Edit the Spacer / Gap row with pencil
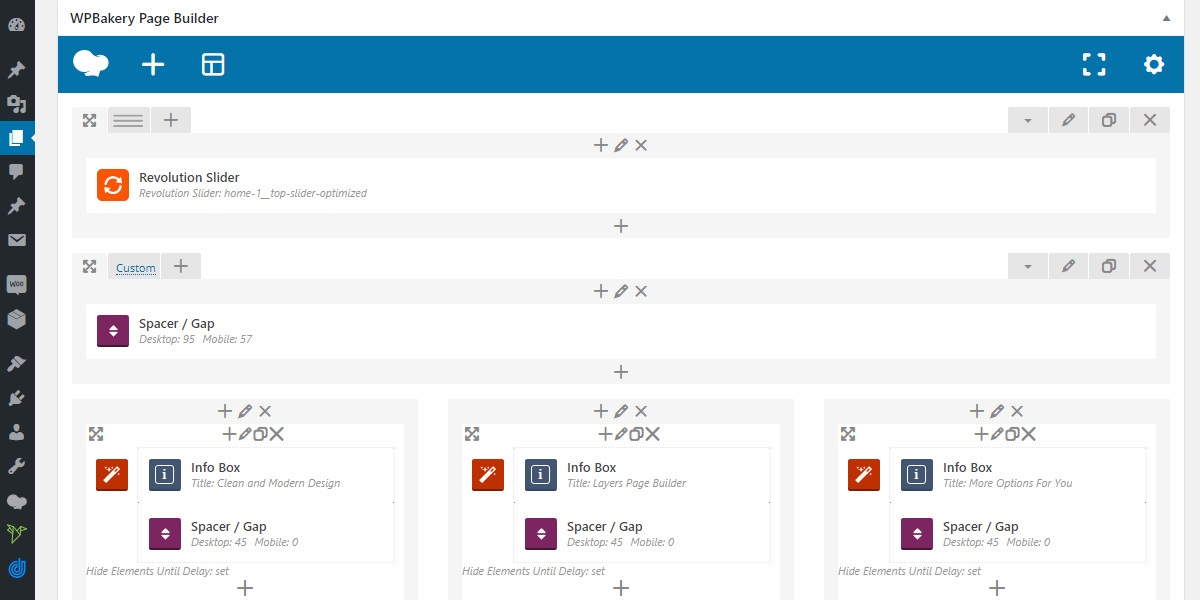1200x600 pixels. (1069, 266)
